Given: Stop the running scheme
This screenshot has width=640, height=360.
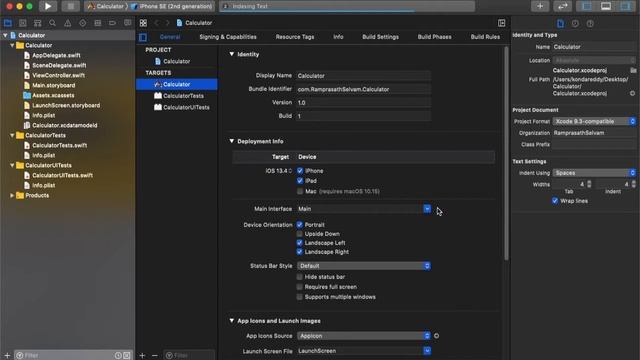Looking at the screenshot, I should (x=70, y=6).
